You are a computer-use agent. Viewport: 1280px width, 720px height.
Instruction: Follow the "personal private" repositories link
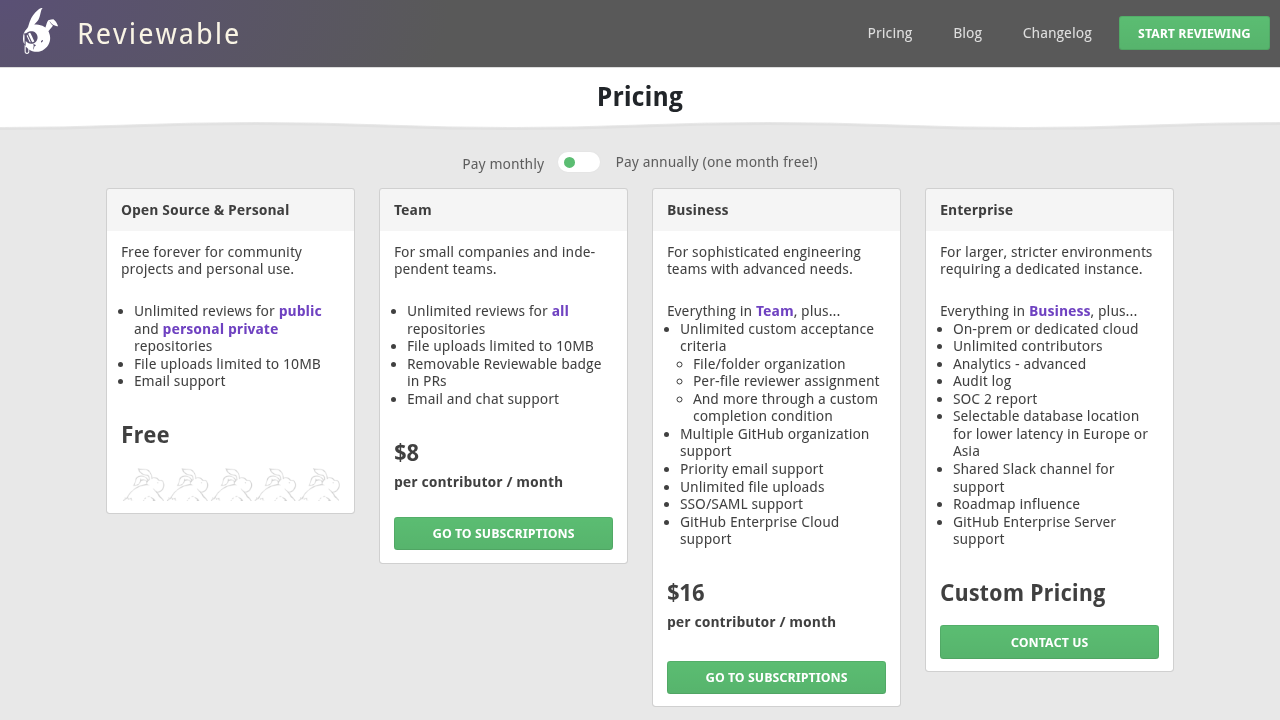220,329
